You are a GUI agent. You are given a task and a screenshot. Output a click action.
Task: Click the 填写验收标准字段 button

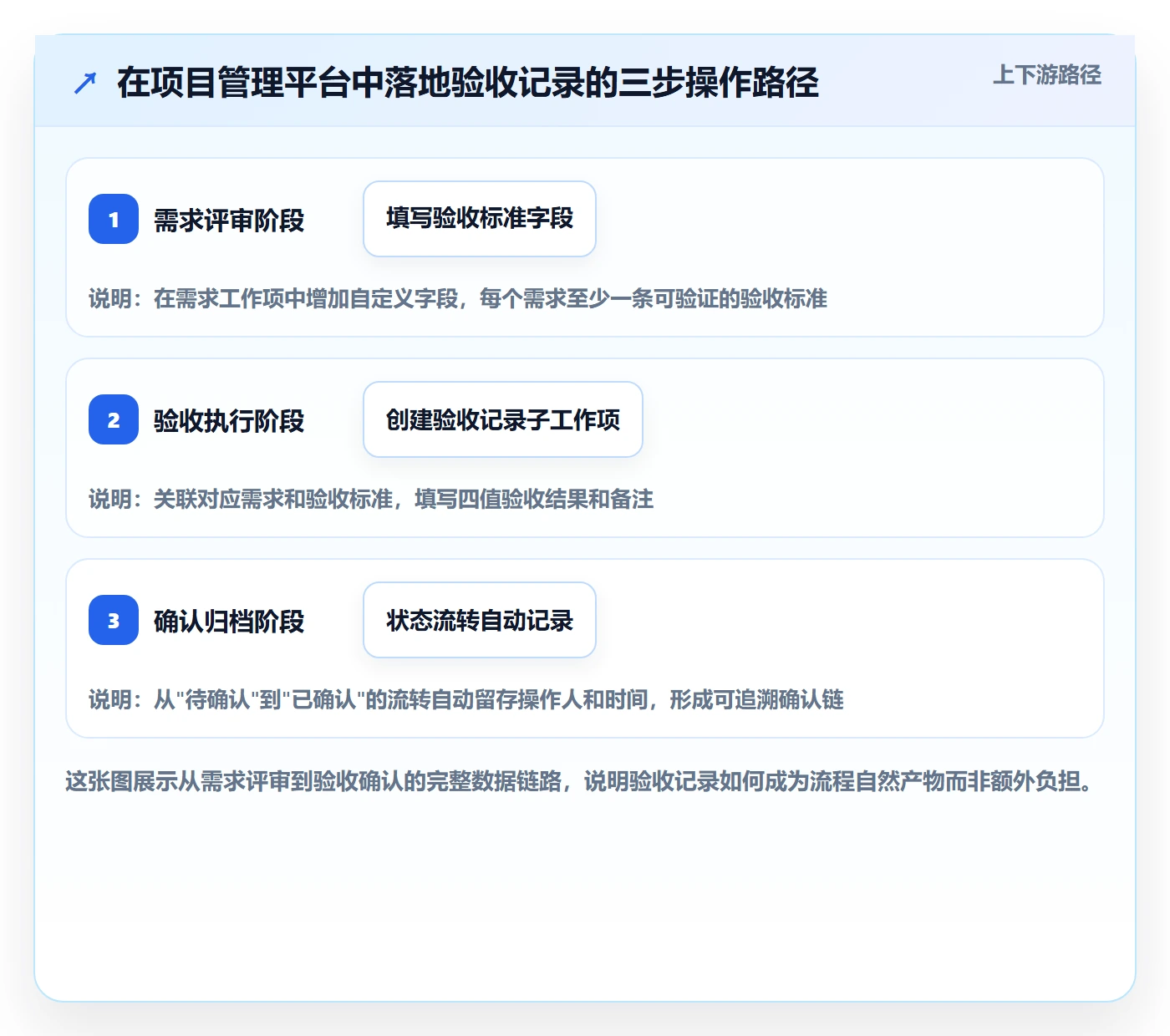[x=480, y=219]
